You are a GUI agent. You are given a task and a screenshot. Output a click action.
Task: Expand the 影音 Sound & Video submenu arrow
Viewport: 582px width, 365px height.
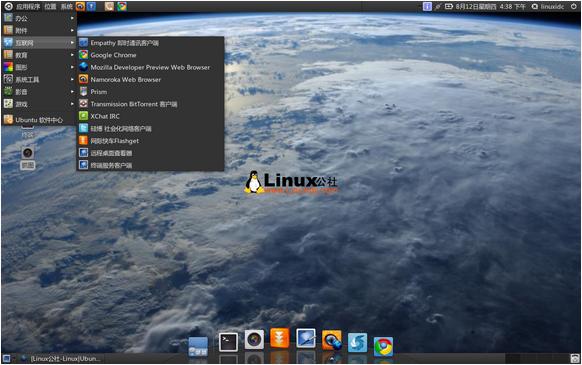pyautogui.click(x=72, y=92)
